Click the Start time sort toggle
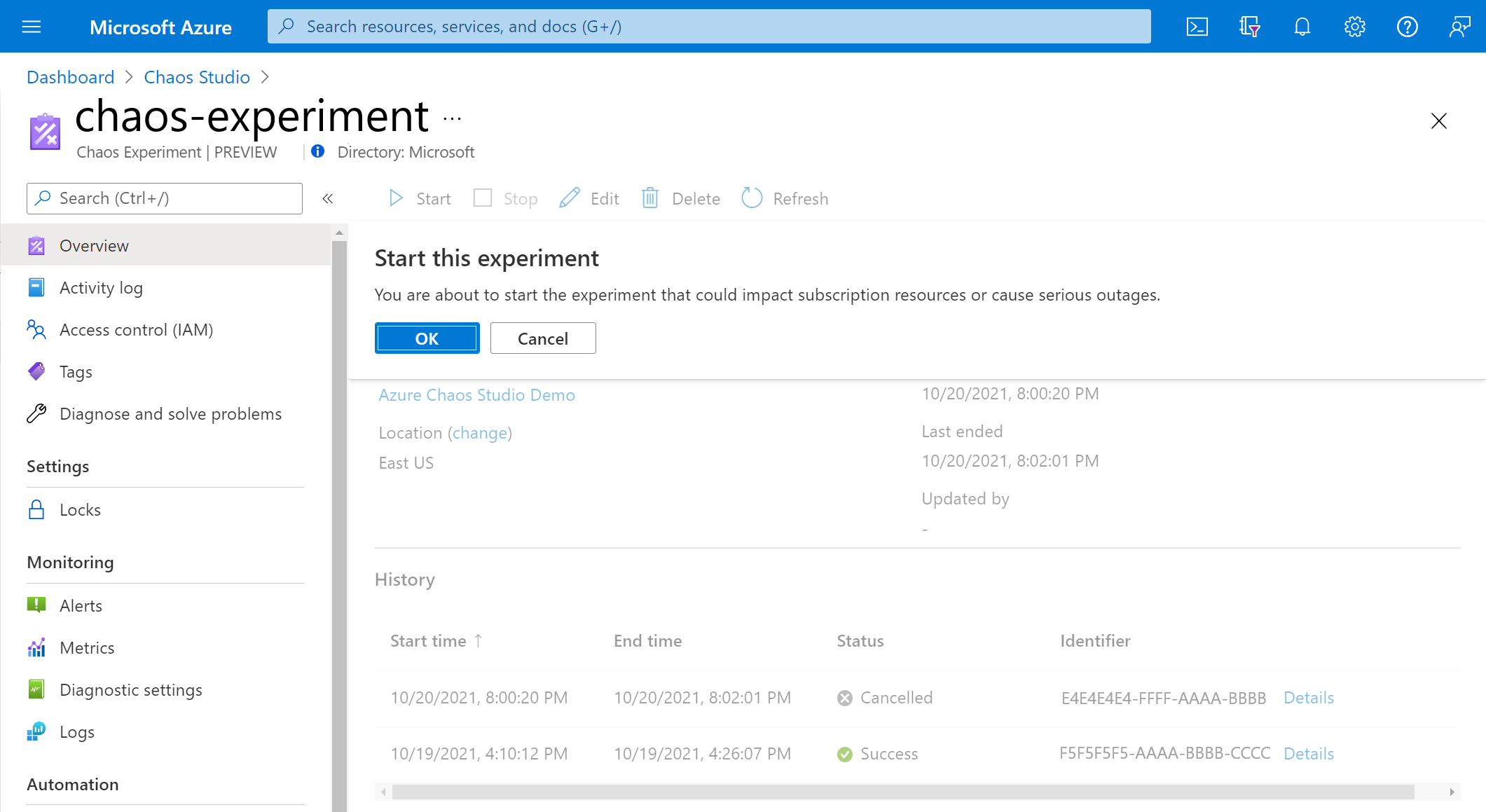Screen dimensions: 1486x812 click(437, 641)
